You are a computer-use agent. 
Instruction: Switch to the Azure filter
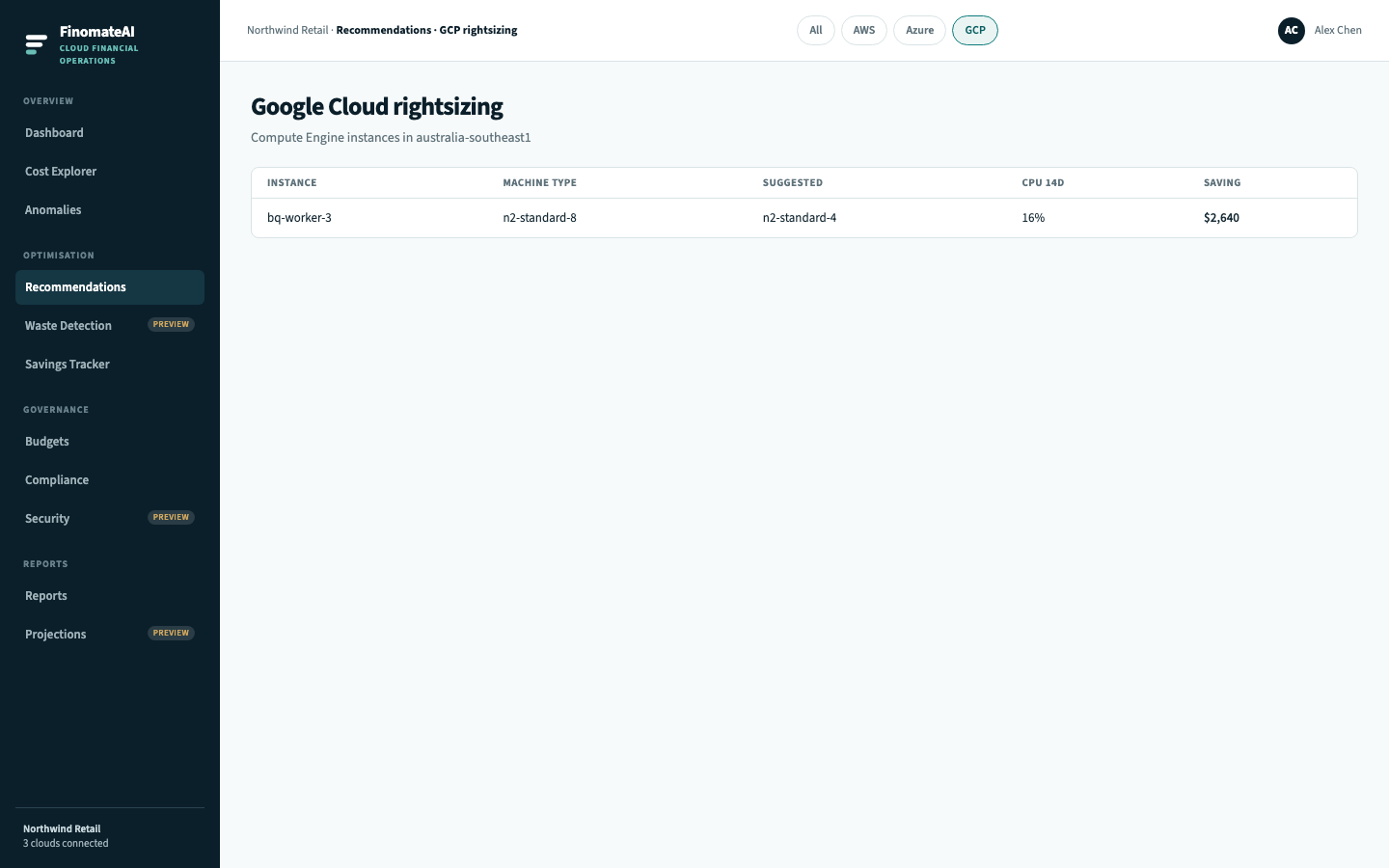pos(919,31)
